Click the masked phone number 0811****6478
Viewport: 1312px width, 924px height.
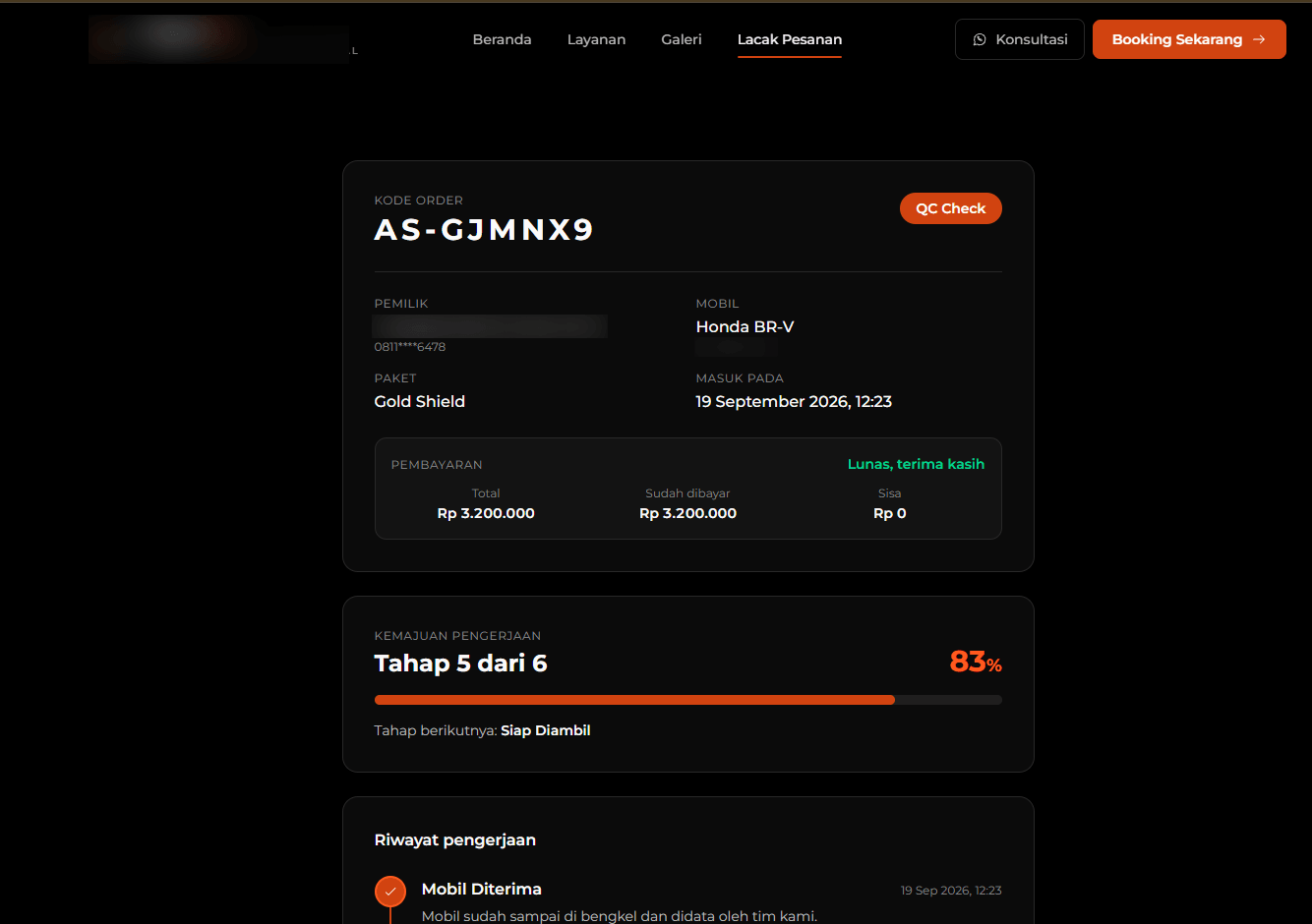click(x=410, y=347)
